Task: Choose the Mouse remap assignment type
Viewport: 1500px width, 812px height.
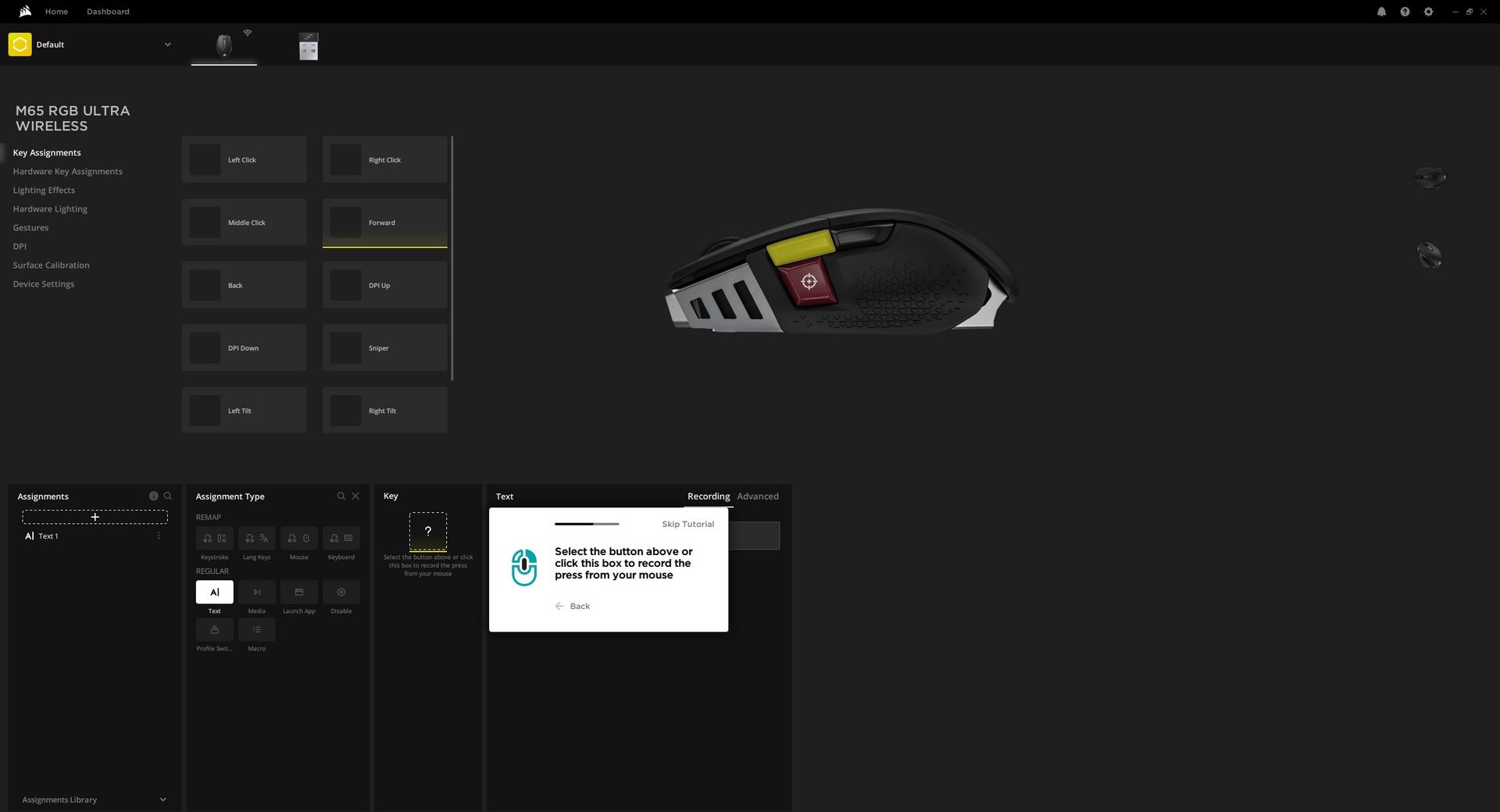Action: [298, 538]
